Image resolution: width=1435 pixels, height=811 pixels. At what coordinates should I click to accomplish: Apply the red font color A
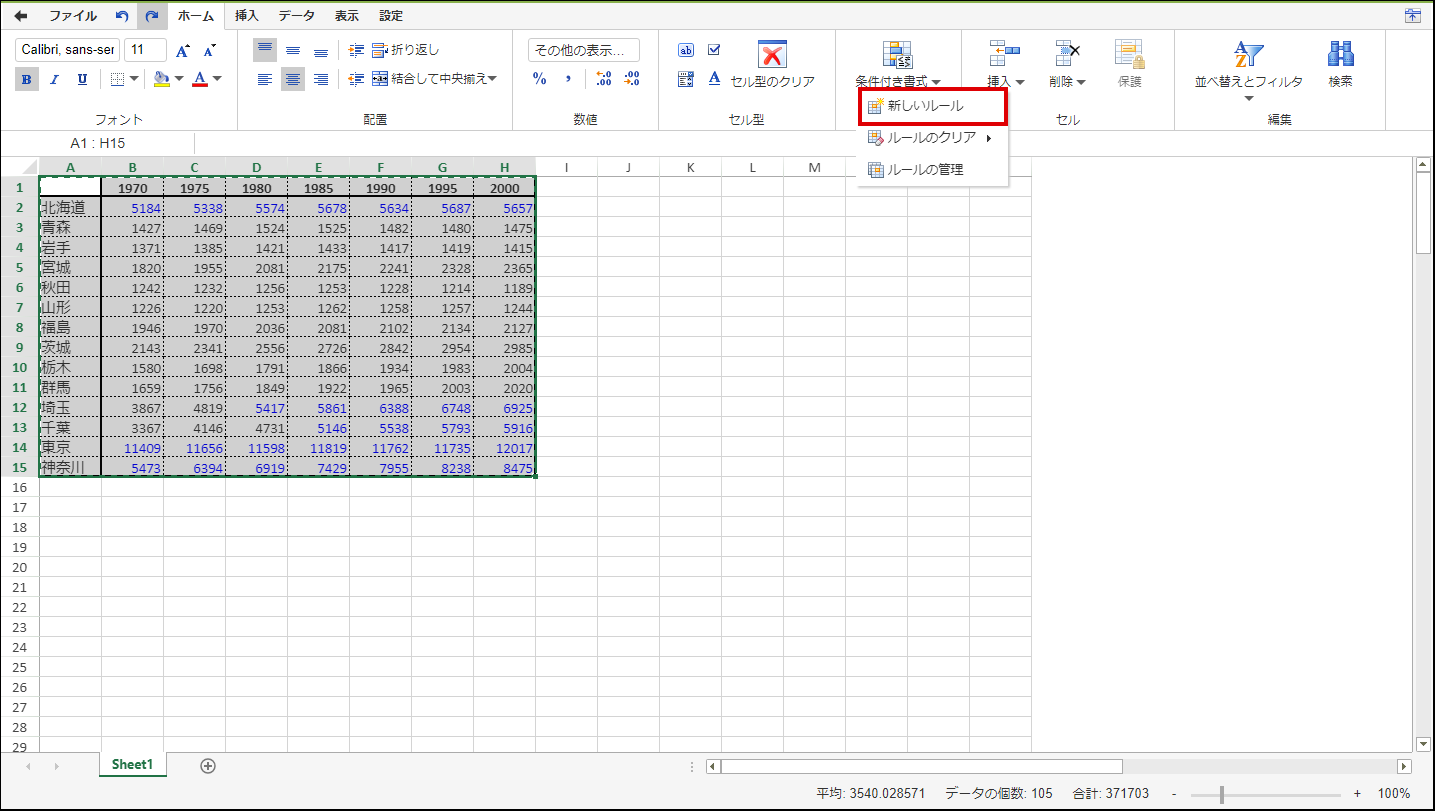200,79
